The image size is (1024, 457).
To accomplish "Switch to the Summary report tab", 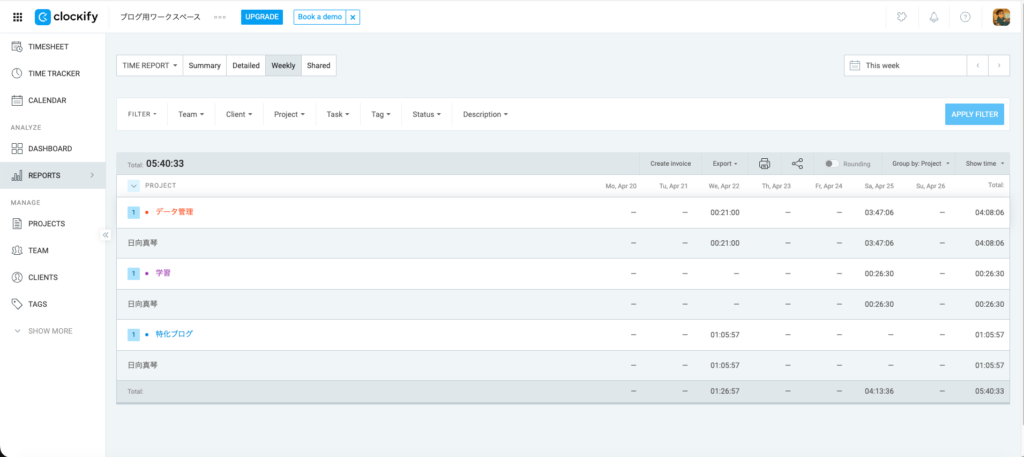I will (205, 65).
